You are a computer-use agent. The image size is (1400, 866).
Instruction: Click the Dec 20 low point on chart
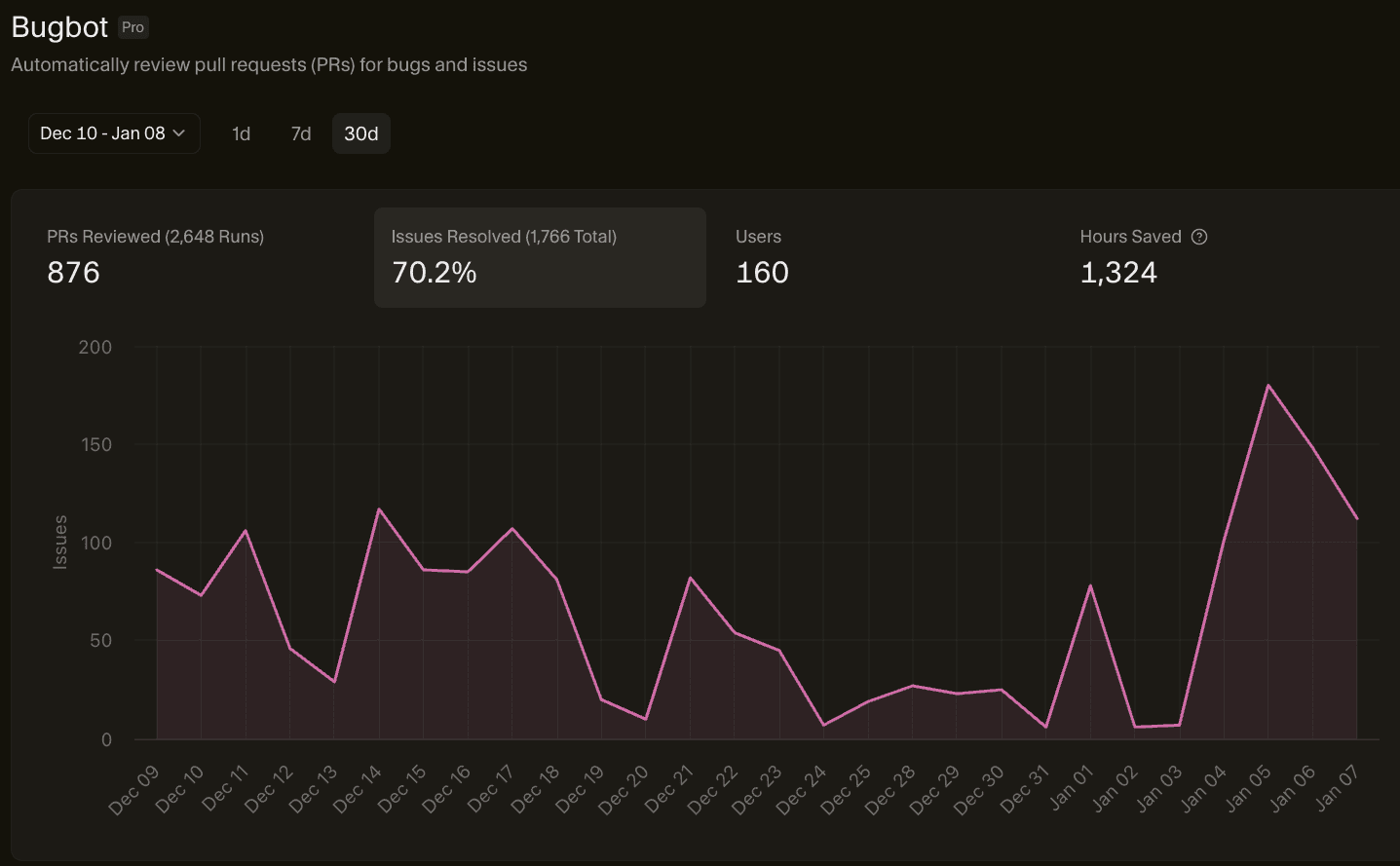(x=644, y=720)
